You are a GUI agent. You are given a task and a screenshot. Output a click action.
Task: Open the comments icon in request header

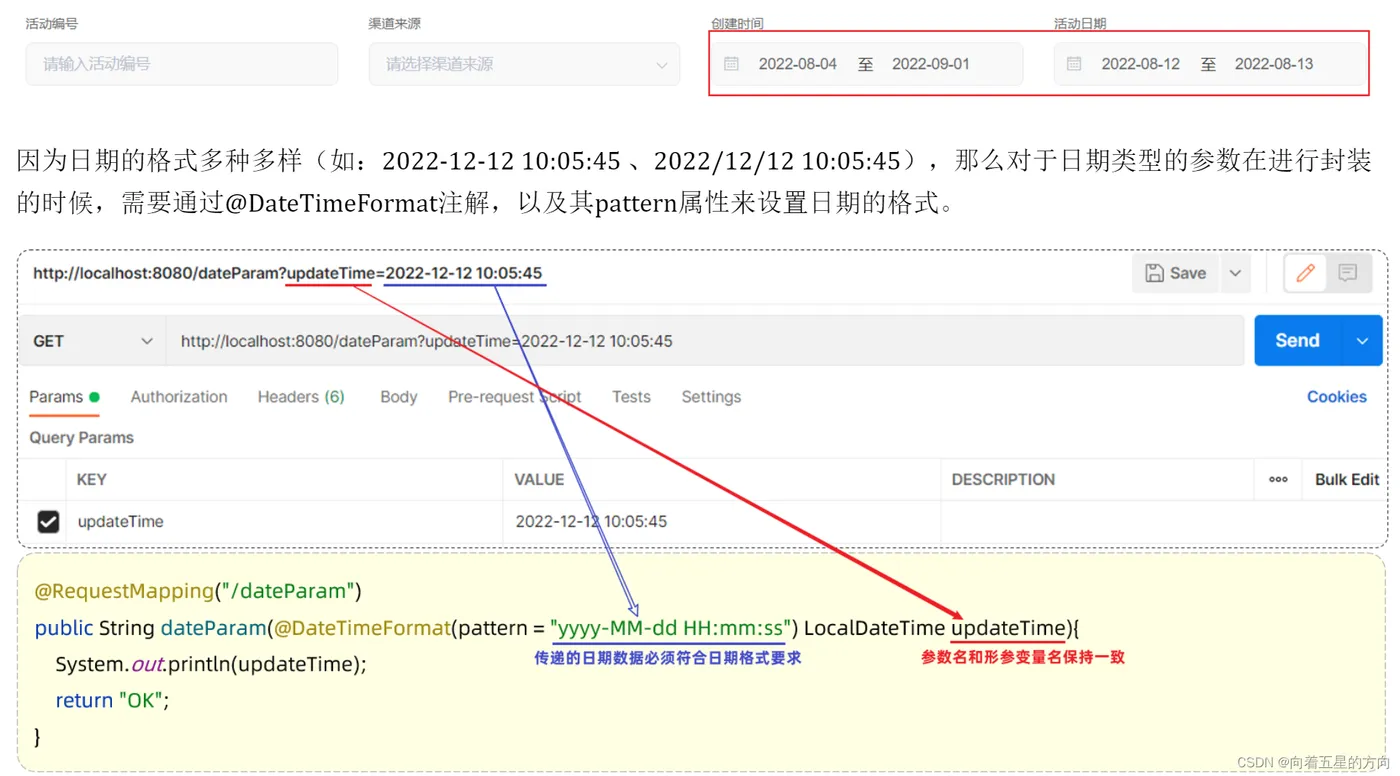click(x=1348, y=273)
